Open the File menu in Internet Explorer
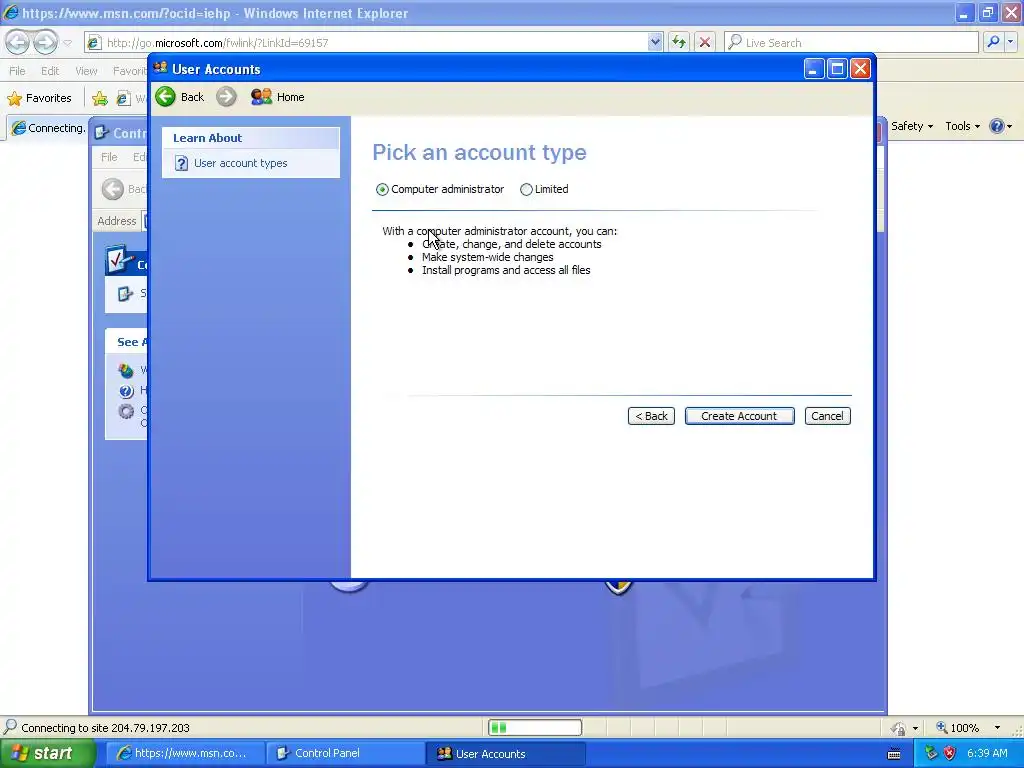1024x768 pixels. (x=18, y=71)
